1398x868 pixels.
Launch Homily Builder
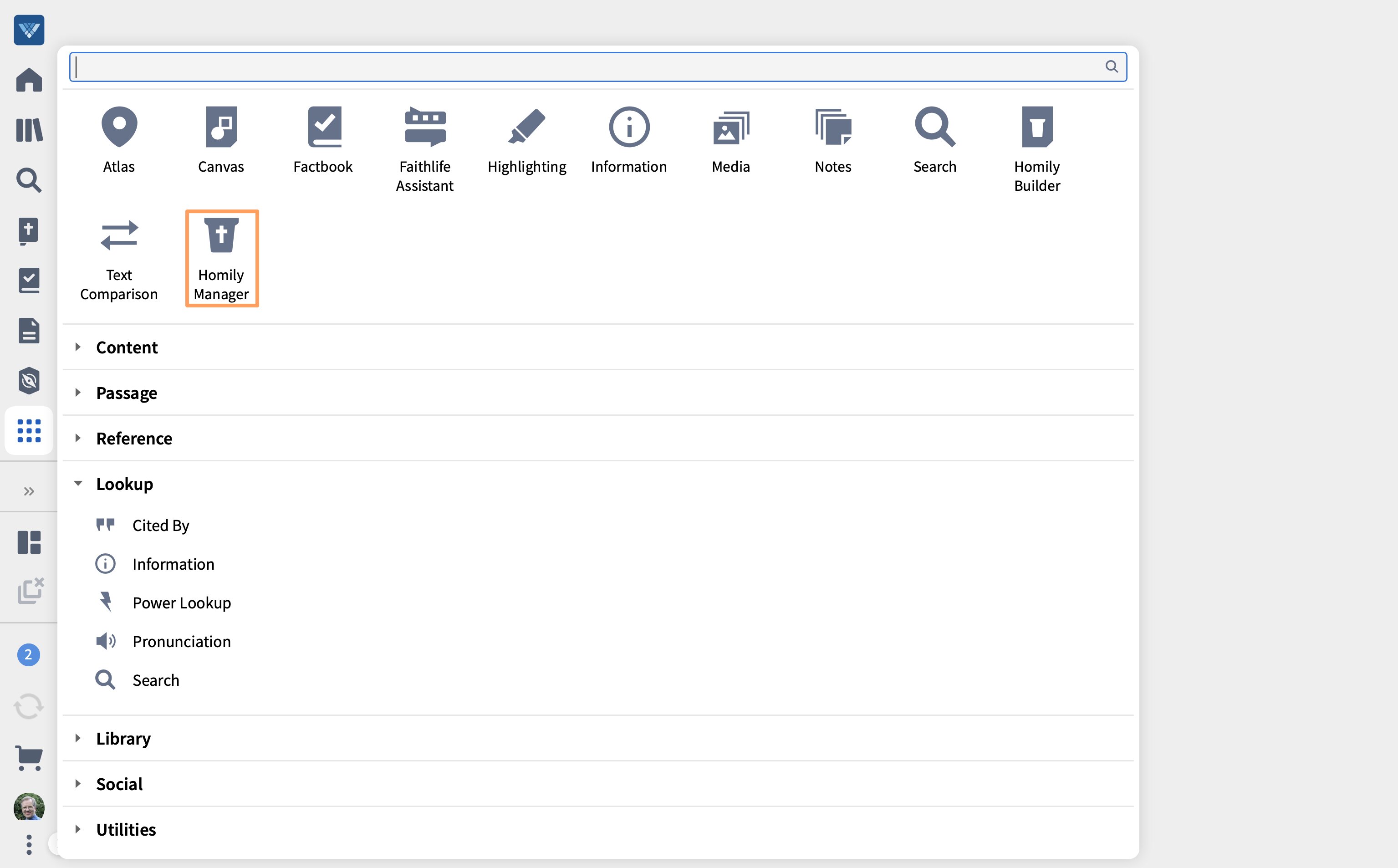point(1037,149)
